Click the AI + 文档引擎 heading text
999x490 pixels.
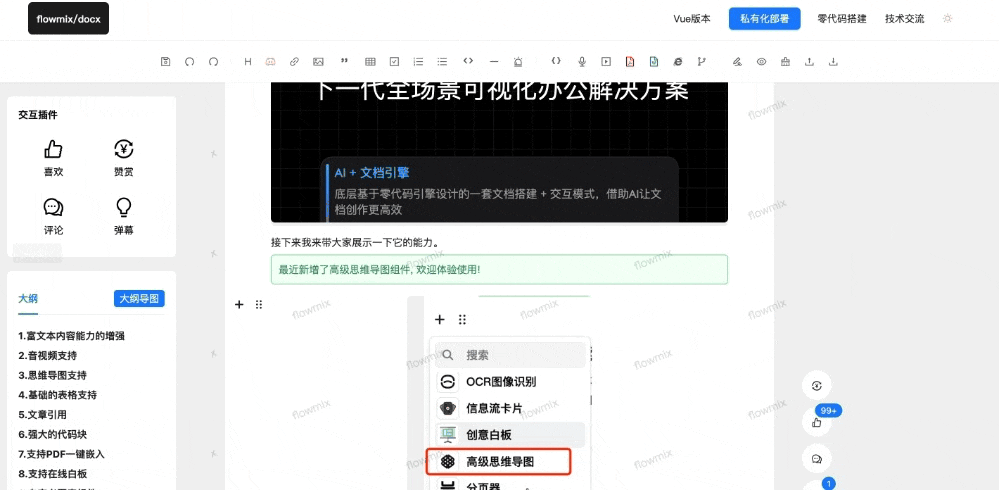(x=371, y=173)
